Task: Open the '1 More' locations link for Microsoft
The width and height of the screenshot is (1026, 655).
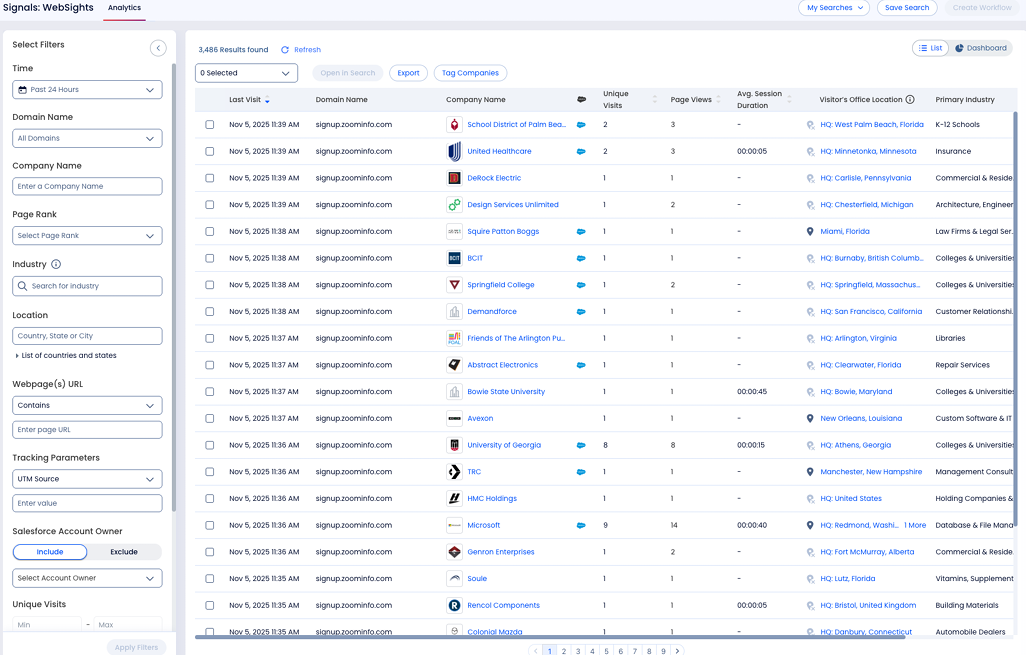Action: [915, 525]
